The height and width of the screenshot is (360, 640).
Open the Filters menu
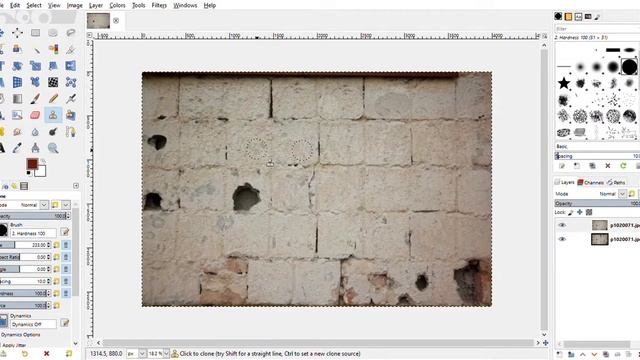click(x=159, y=5)
